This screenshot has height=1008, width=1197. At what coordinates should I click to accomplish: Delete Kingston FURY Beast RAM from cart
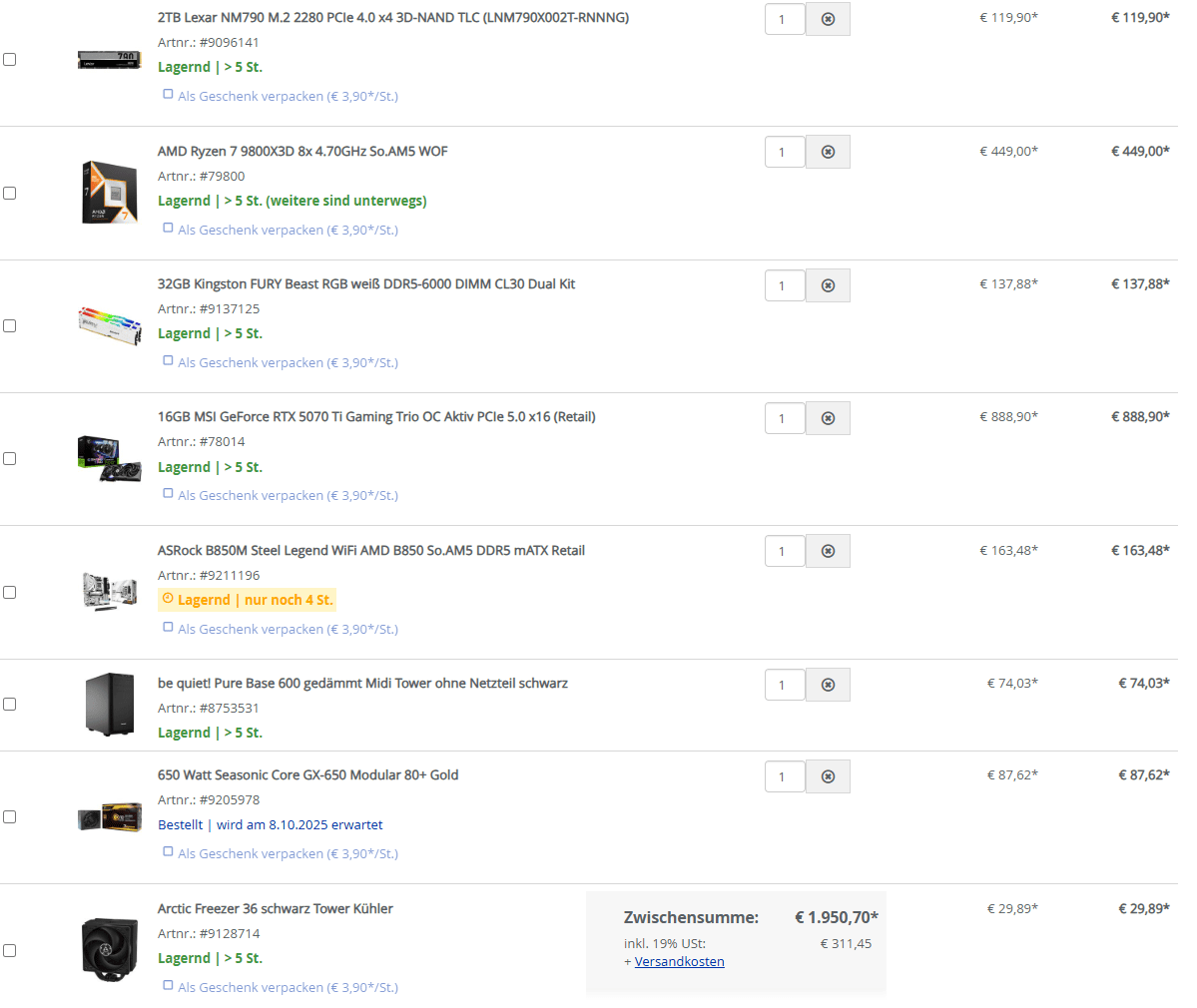(828, 285)
